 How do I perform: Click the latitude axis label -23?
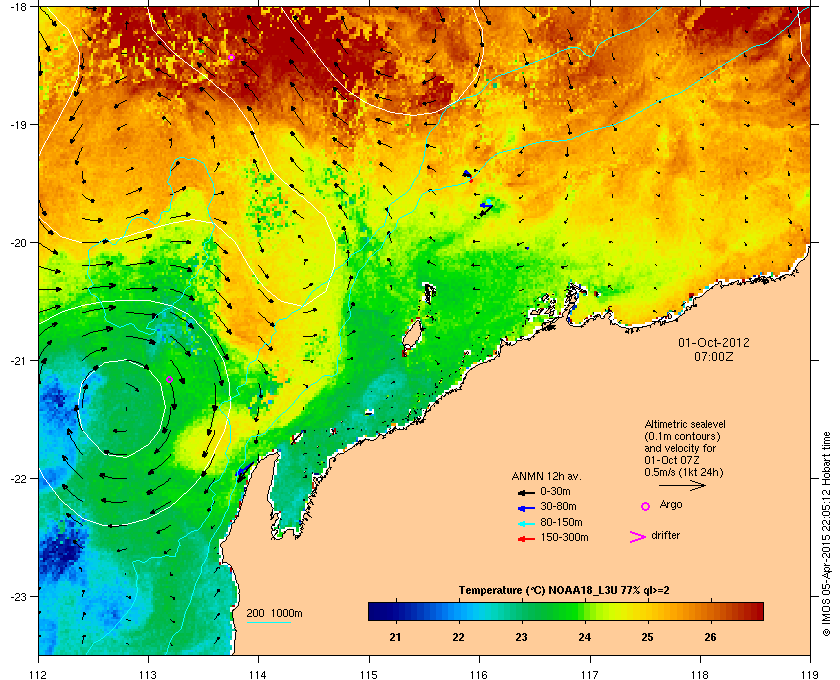coord(17,596)
